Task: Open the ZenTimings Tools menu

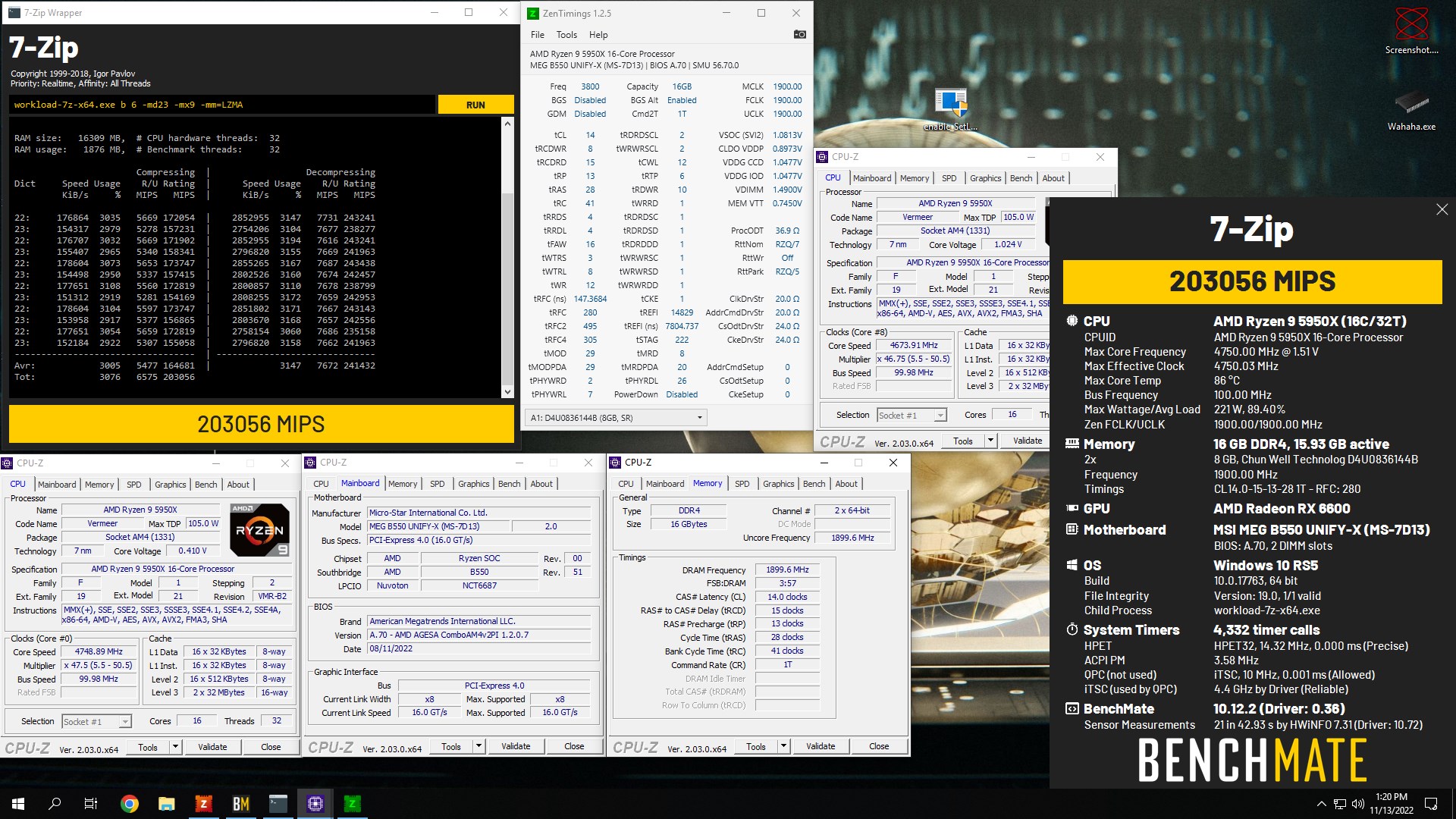Action: (566, 35)
